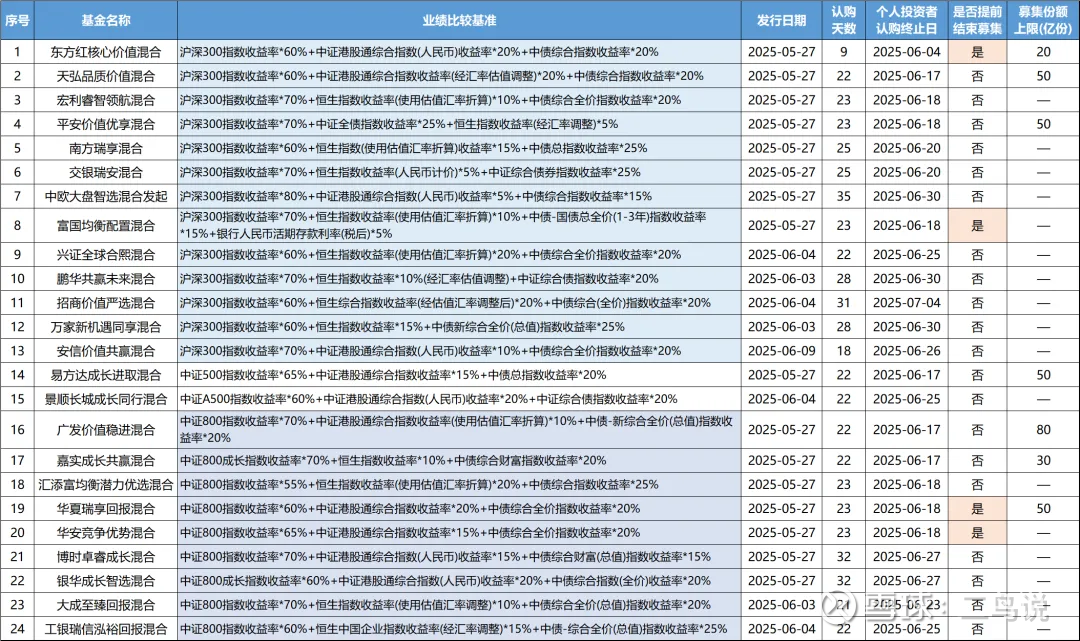Click the fund name 南方瑞享混合
Screen dimensions: 1080x641
click(x=105, y=148)
